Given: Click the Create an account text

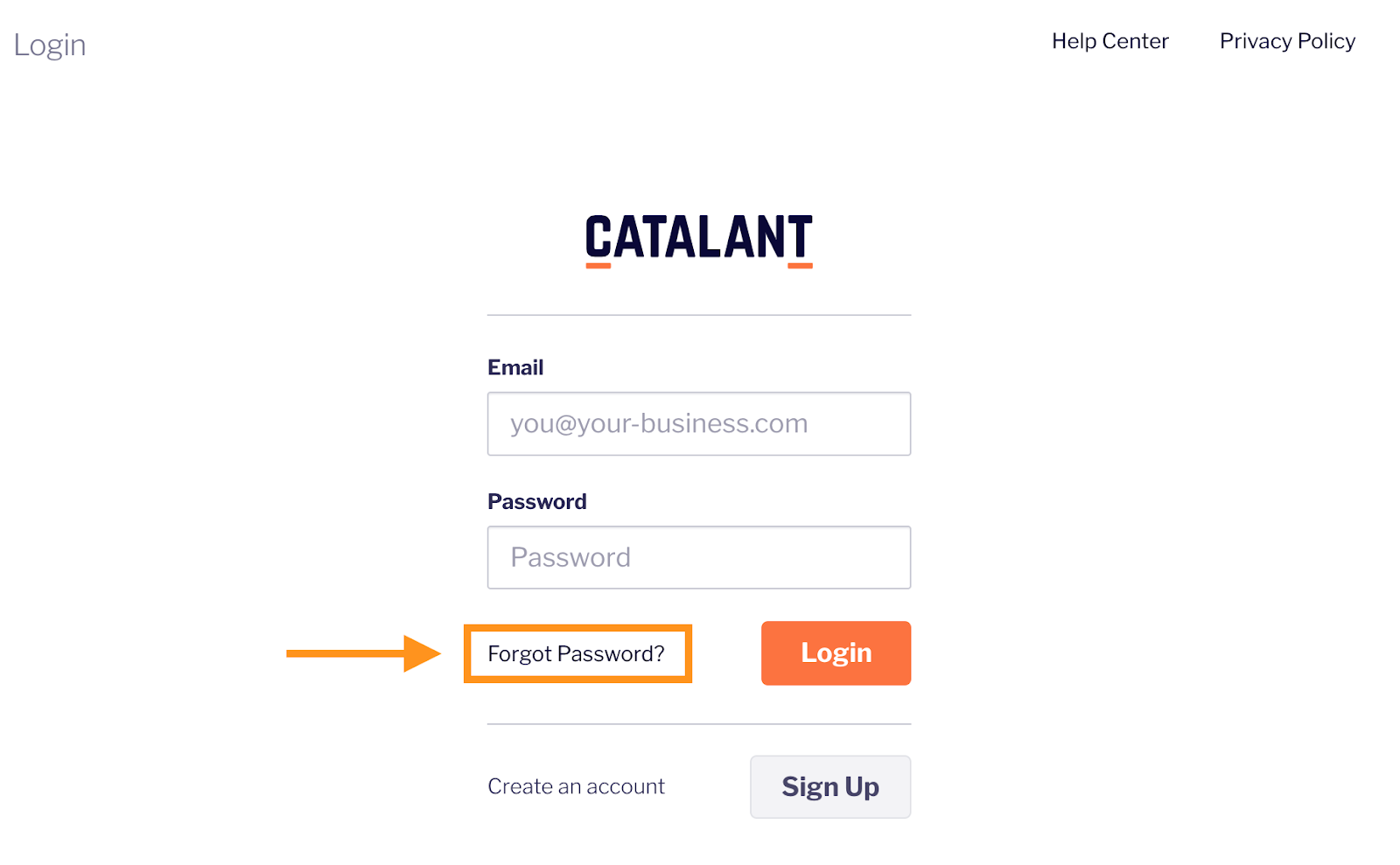Looking at the screenshot, I should [x=576, y=786].
